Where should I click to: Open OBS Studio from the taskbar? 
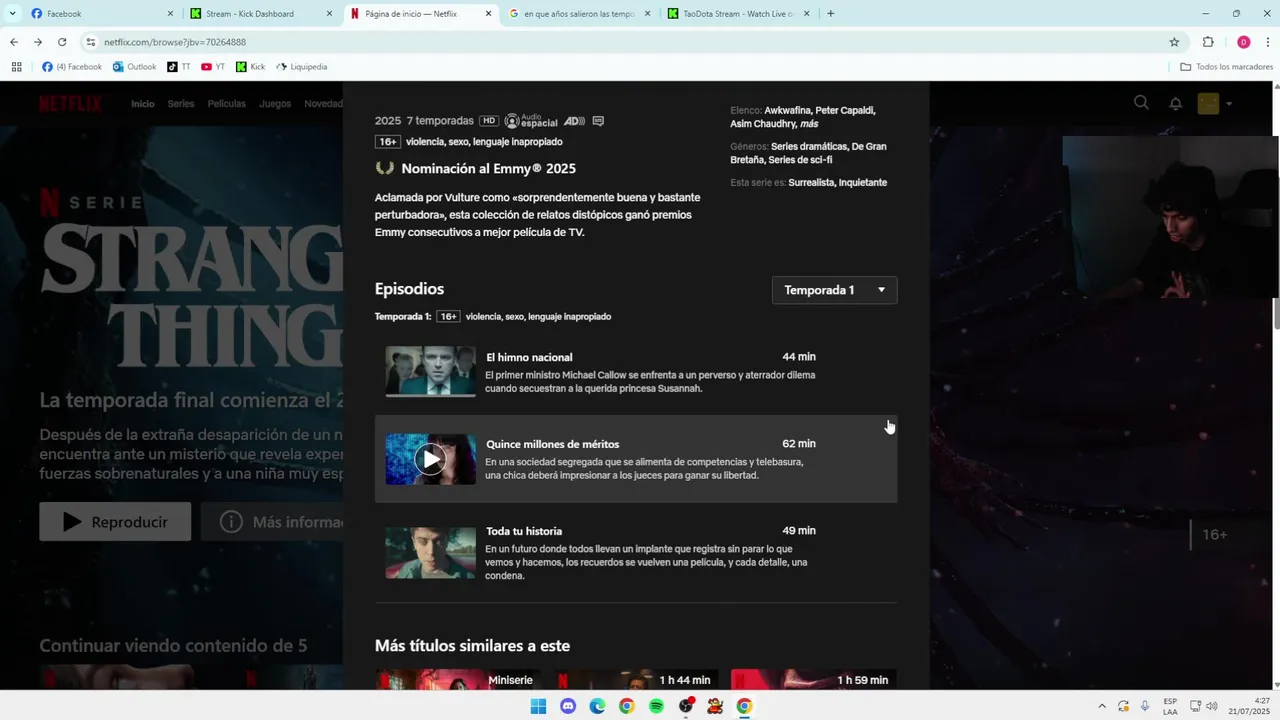(686, 706)
